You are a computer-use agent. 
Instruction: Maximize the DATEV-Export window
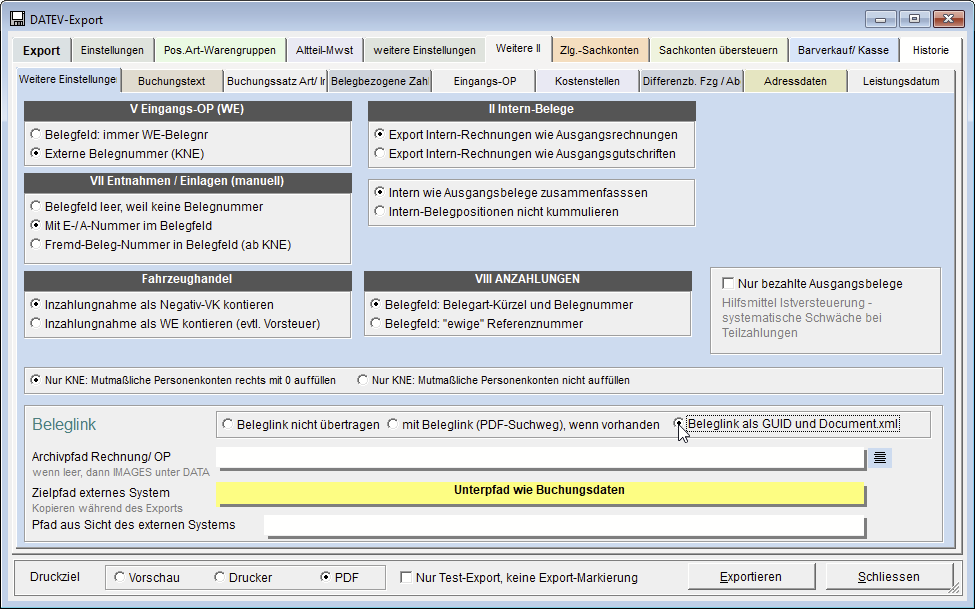tap(913, 19)
